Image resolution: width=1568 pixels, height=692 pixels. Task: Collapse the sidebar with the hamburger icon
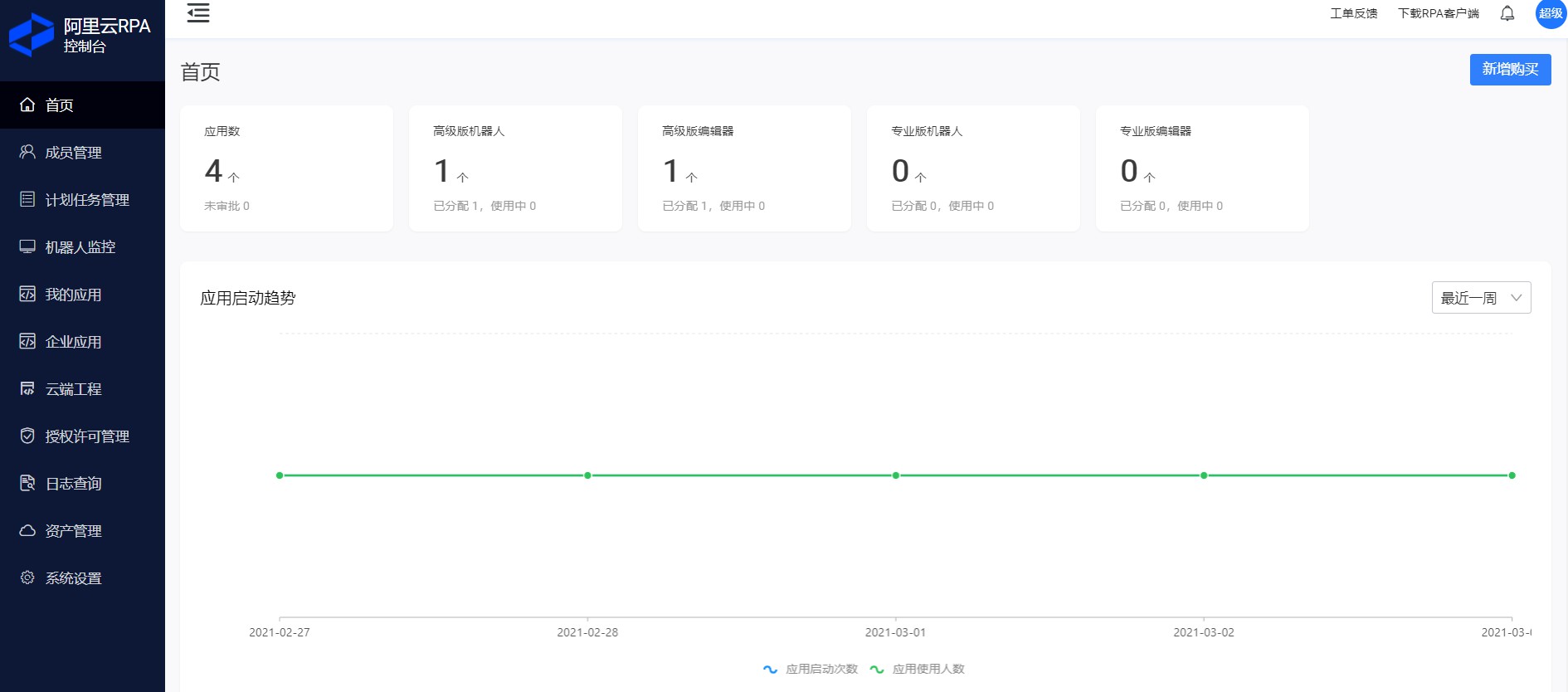(x=198, y=12)
